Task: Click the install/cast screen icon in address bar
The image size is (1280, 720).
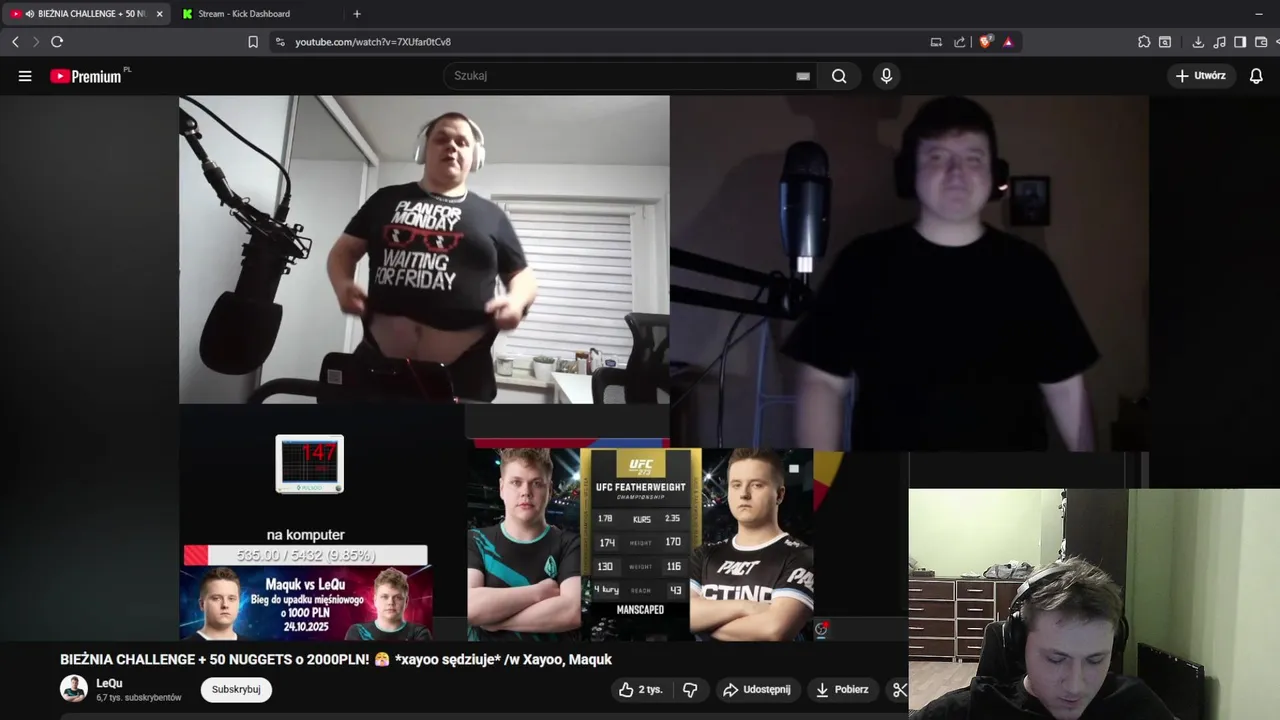Action: (x=936, y=42)
